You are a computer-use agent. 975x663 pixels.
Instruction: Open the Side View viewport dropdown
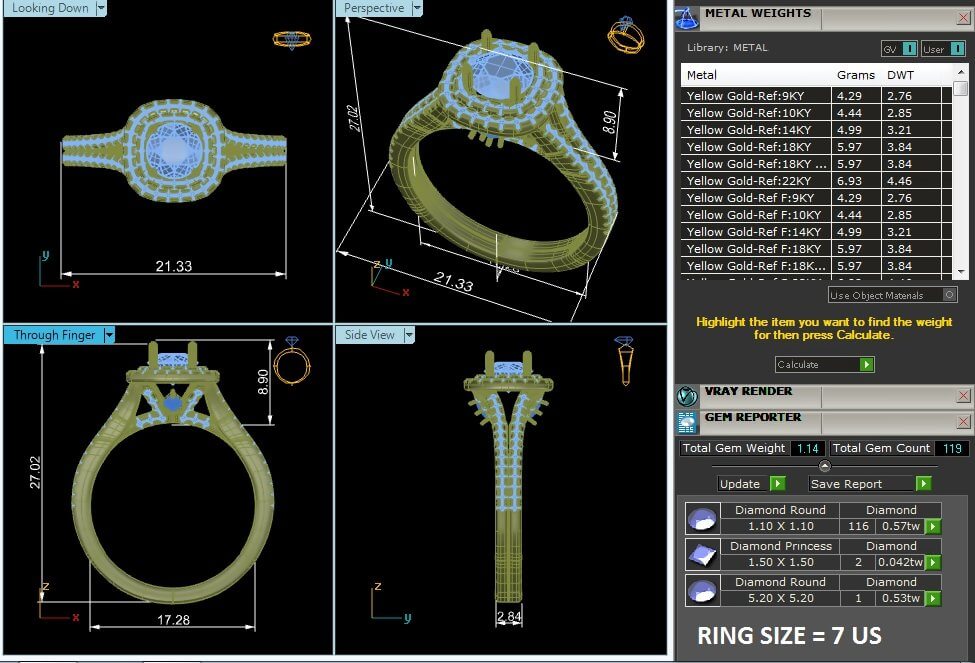point(408,335)
